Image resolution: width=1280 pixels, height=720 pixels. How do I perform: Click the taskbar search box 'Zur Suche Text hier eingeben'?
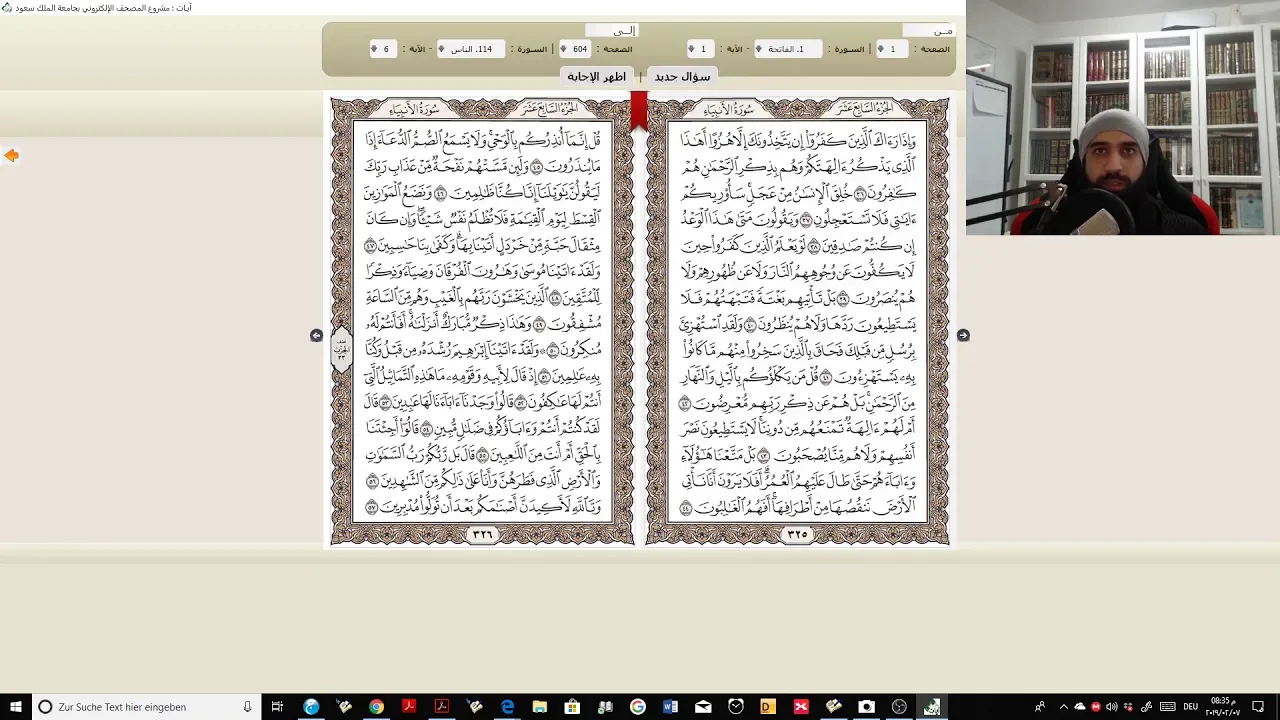click(x=147, y=707)
